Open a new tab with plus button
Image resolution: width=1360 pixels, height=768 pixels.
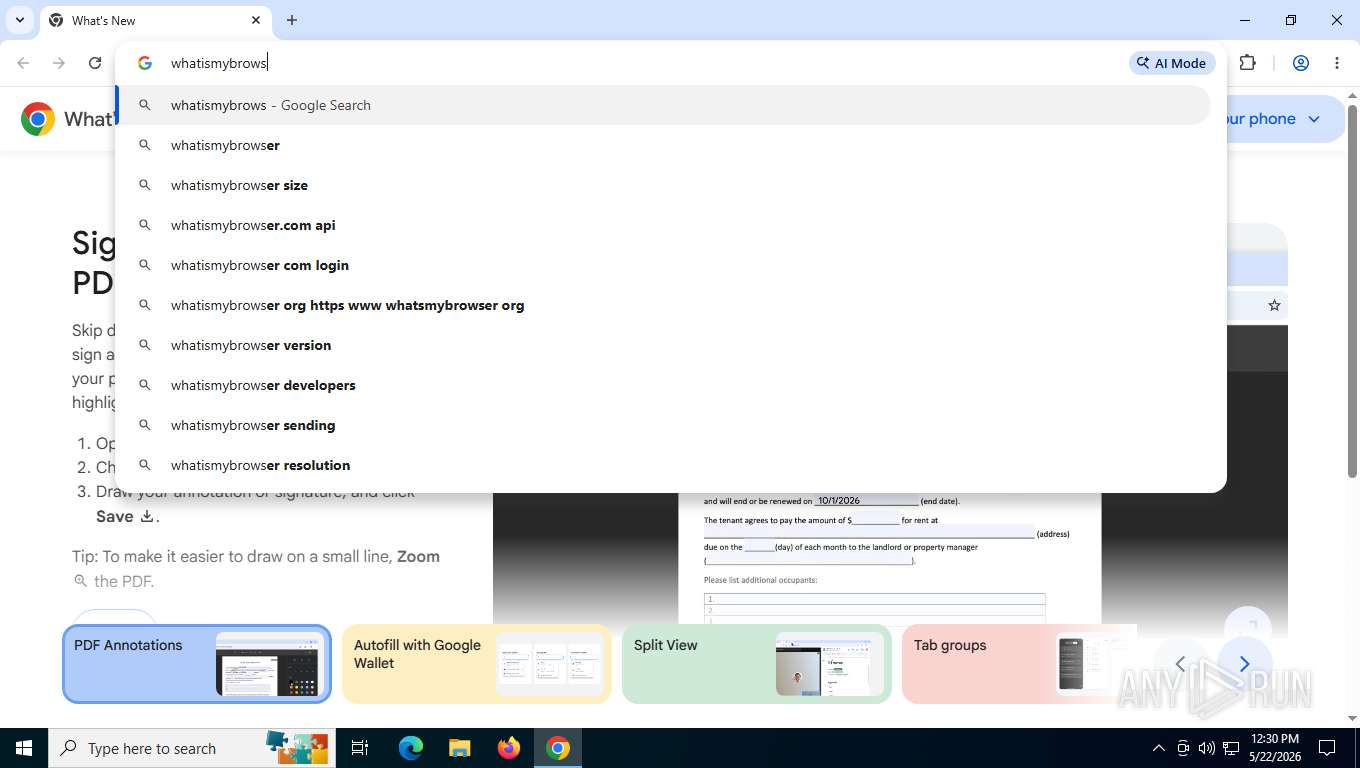292,20
